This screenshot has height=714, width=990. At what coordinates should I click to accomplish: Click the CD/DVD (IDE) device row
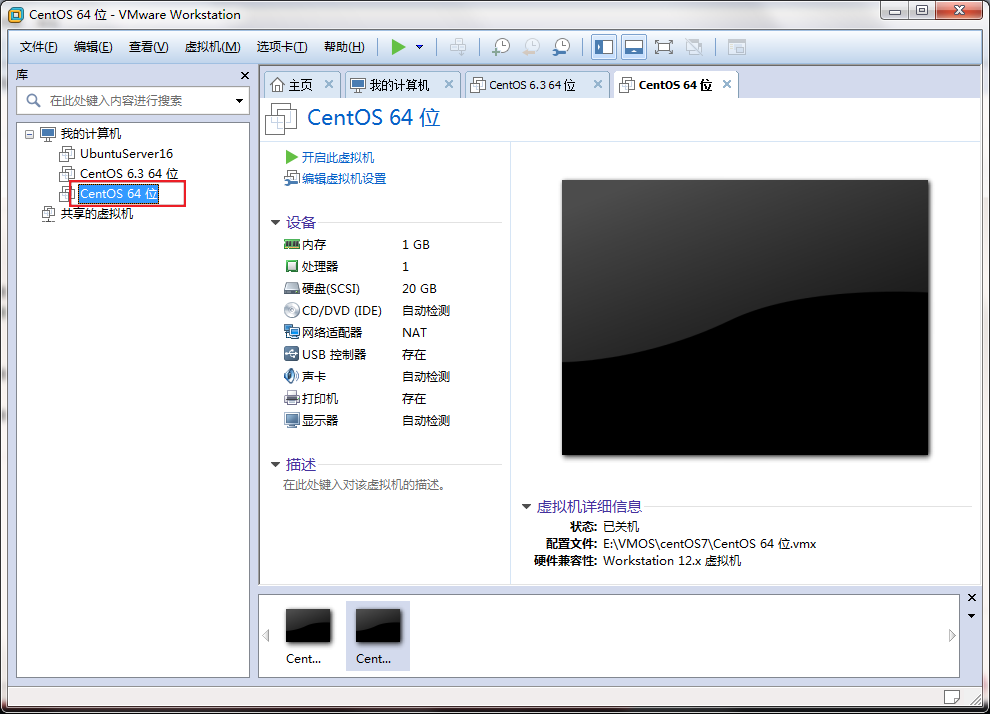(366, 311)
